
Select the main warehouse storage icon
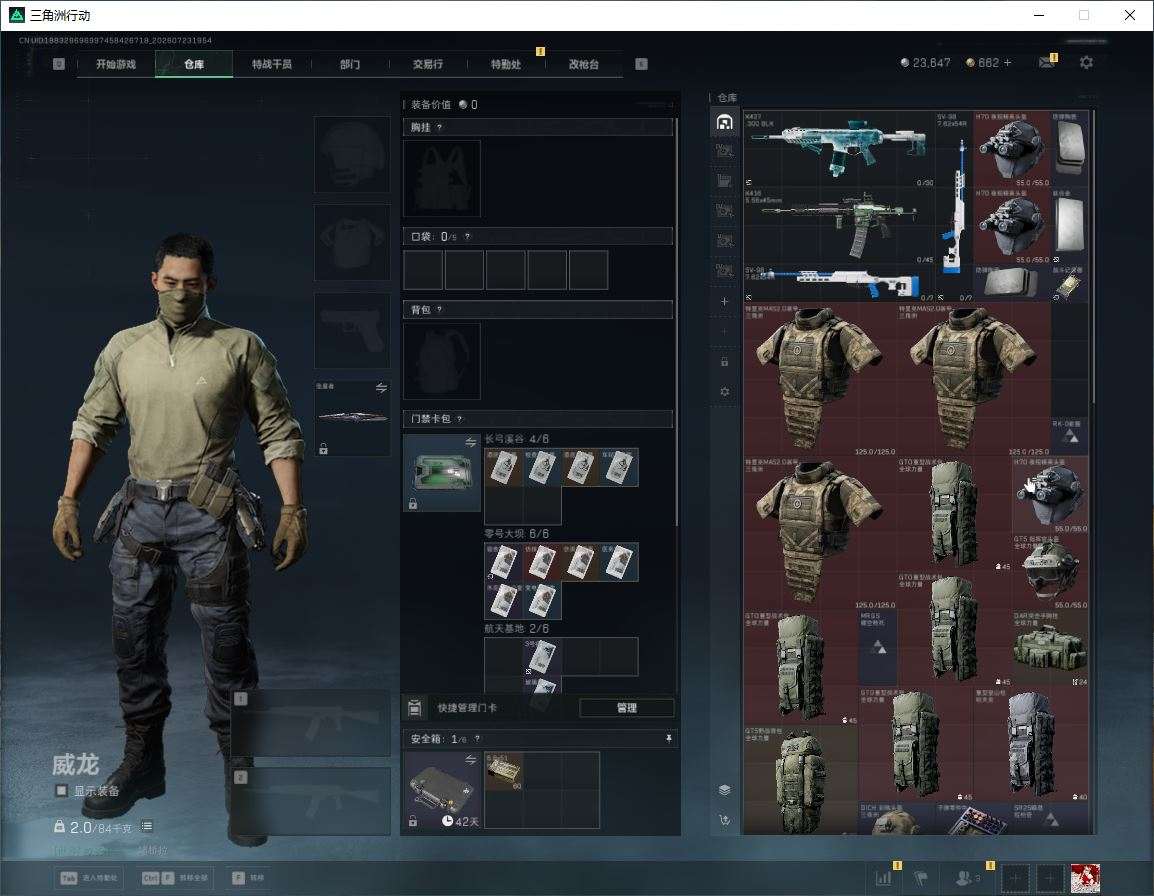[724, 122]
